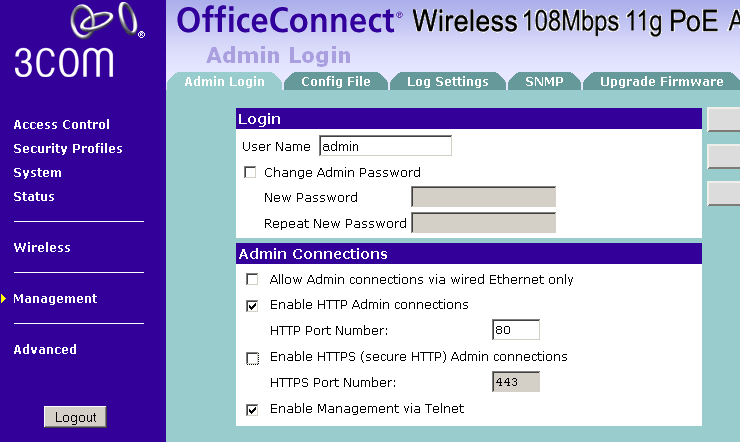Open the System menu link
The height and width of the screenshot is (442, 740).
click(x=37, y=173)
